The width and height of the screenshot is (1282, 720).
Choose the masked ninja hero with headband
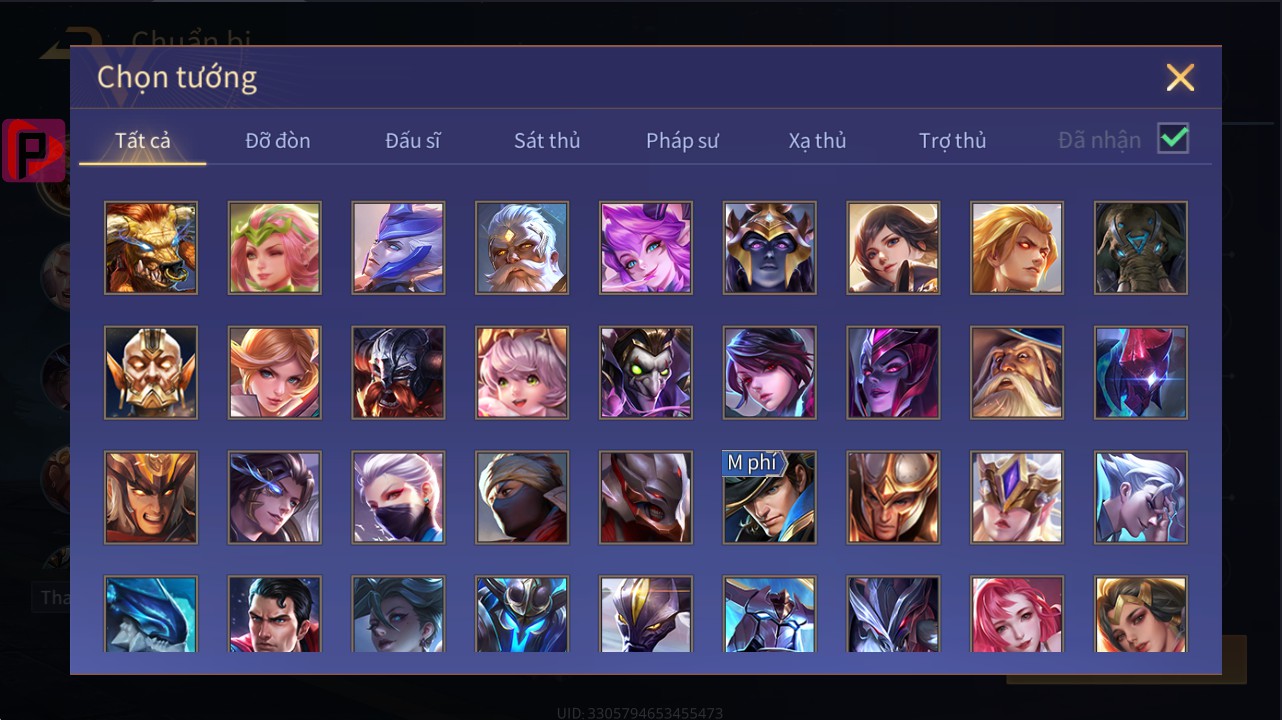522,498
